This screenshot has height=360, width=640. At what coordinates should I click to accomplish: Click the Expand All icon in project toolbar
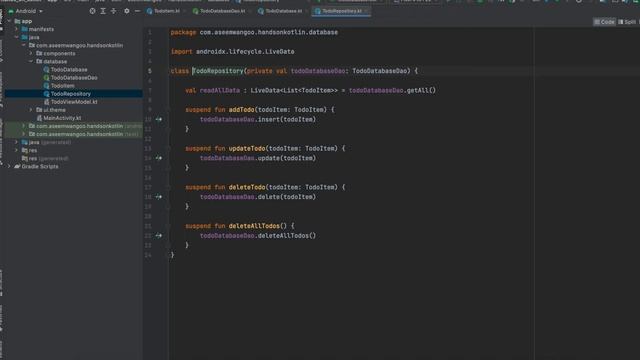(x=103, y=11)
